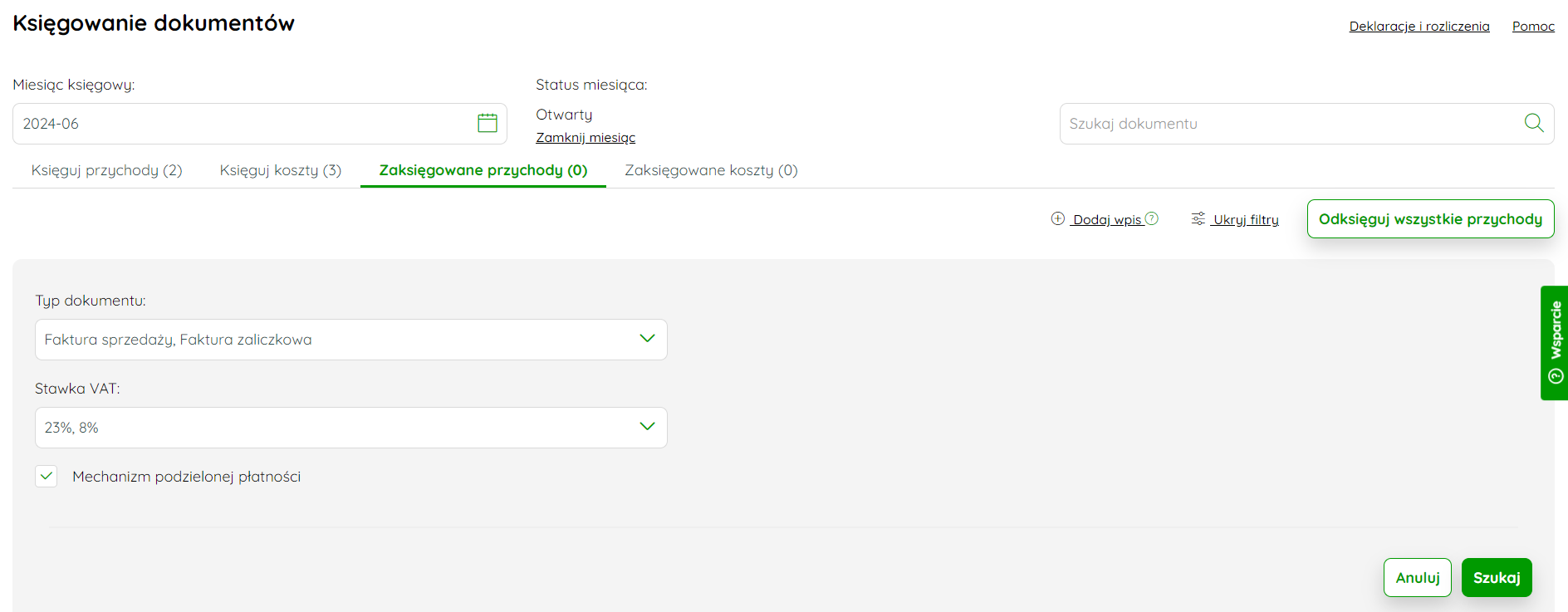Viewport: 1568px width, 612px height.
Task: Toggle Mechanizm podzielonej płatności checkbox
Action: pos(47,476)
